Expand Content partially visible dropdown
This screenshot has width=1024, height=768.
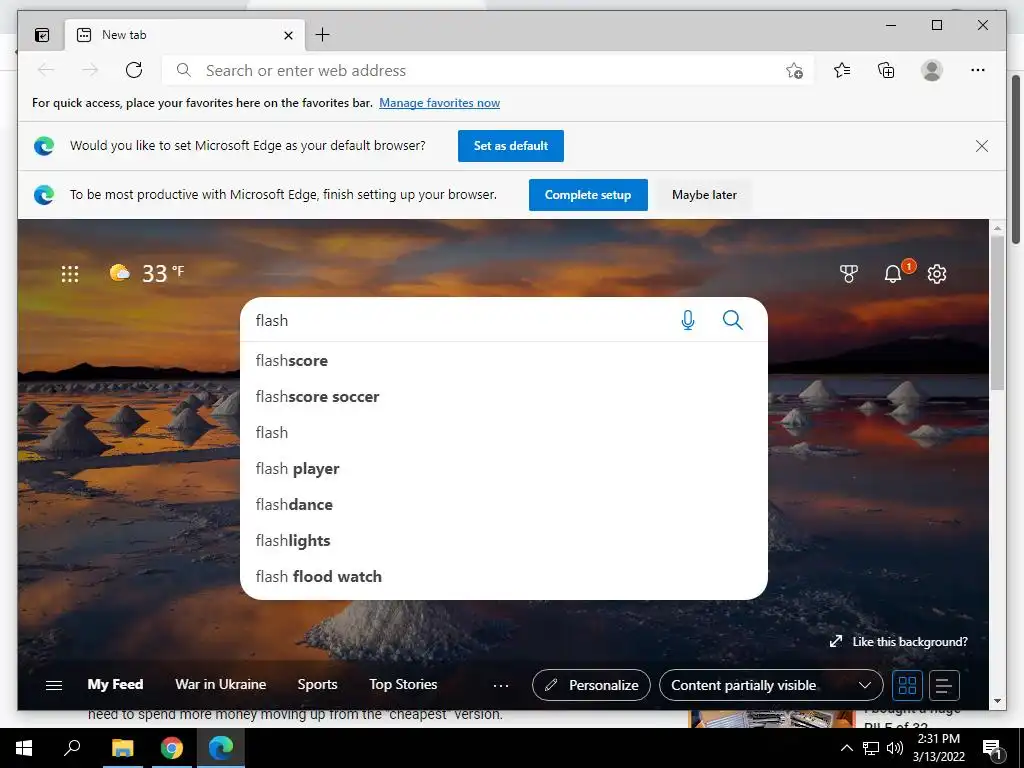click(771, 685)
